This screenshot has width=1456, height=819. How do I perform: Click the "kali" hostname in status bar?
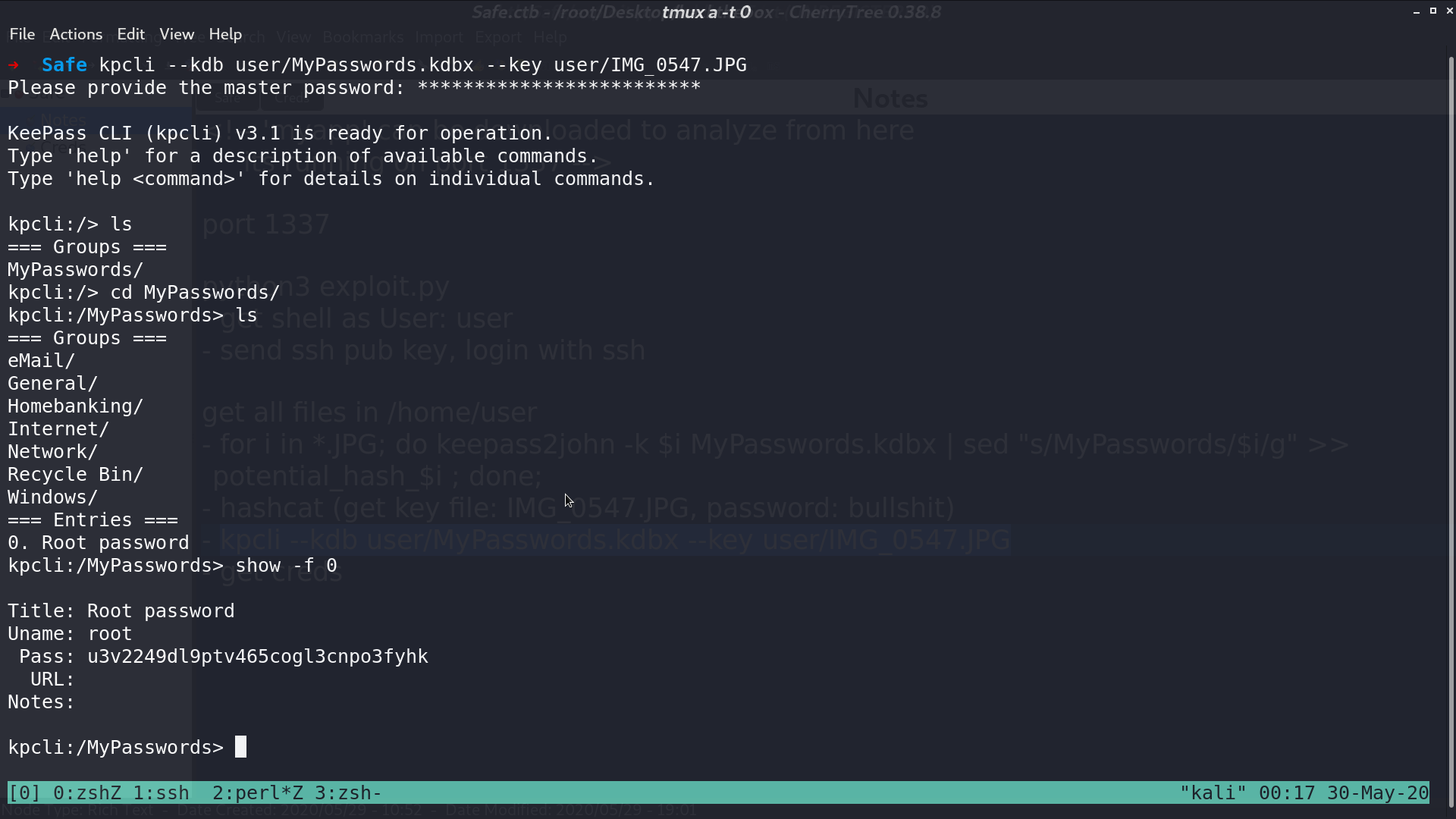coord(1213,793)
